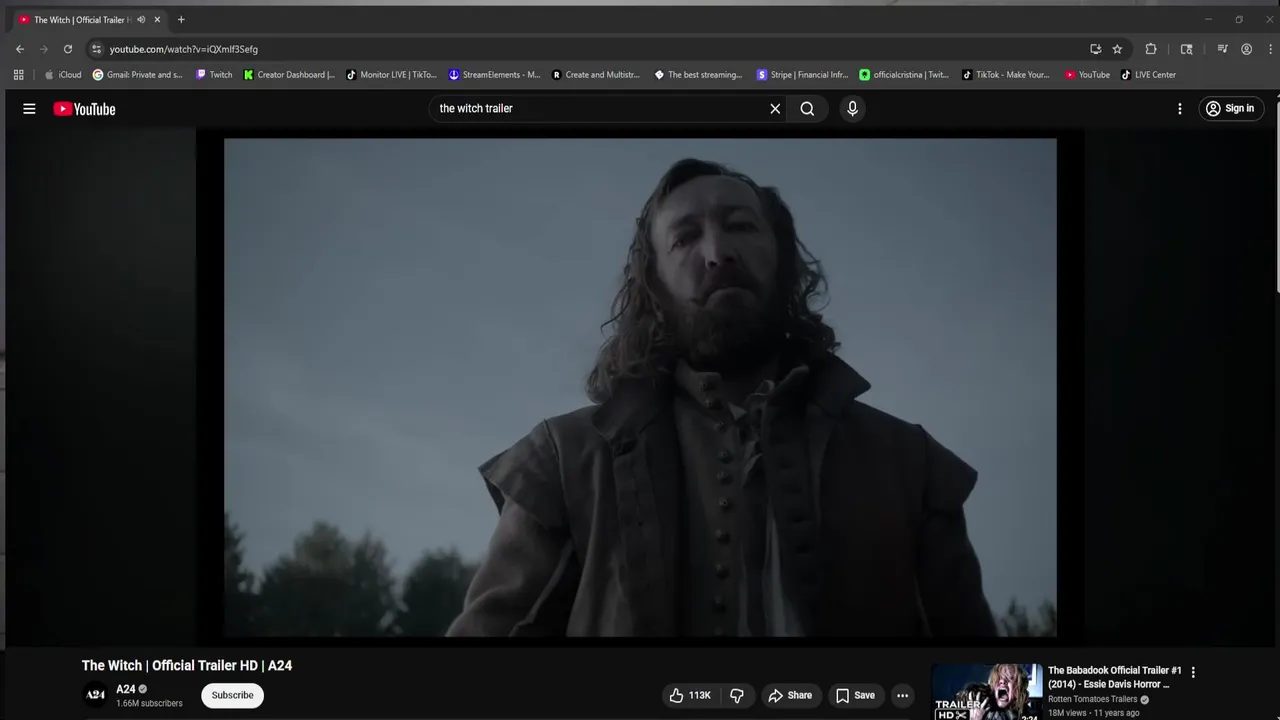Open Monitor LIVE TikTok bookmark

point(392,75)
